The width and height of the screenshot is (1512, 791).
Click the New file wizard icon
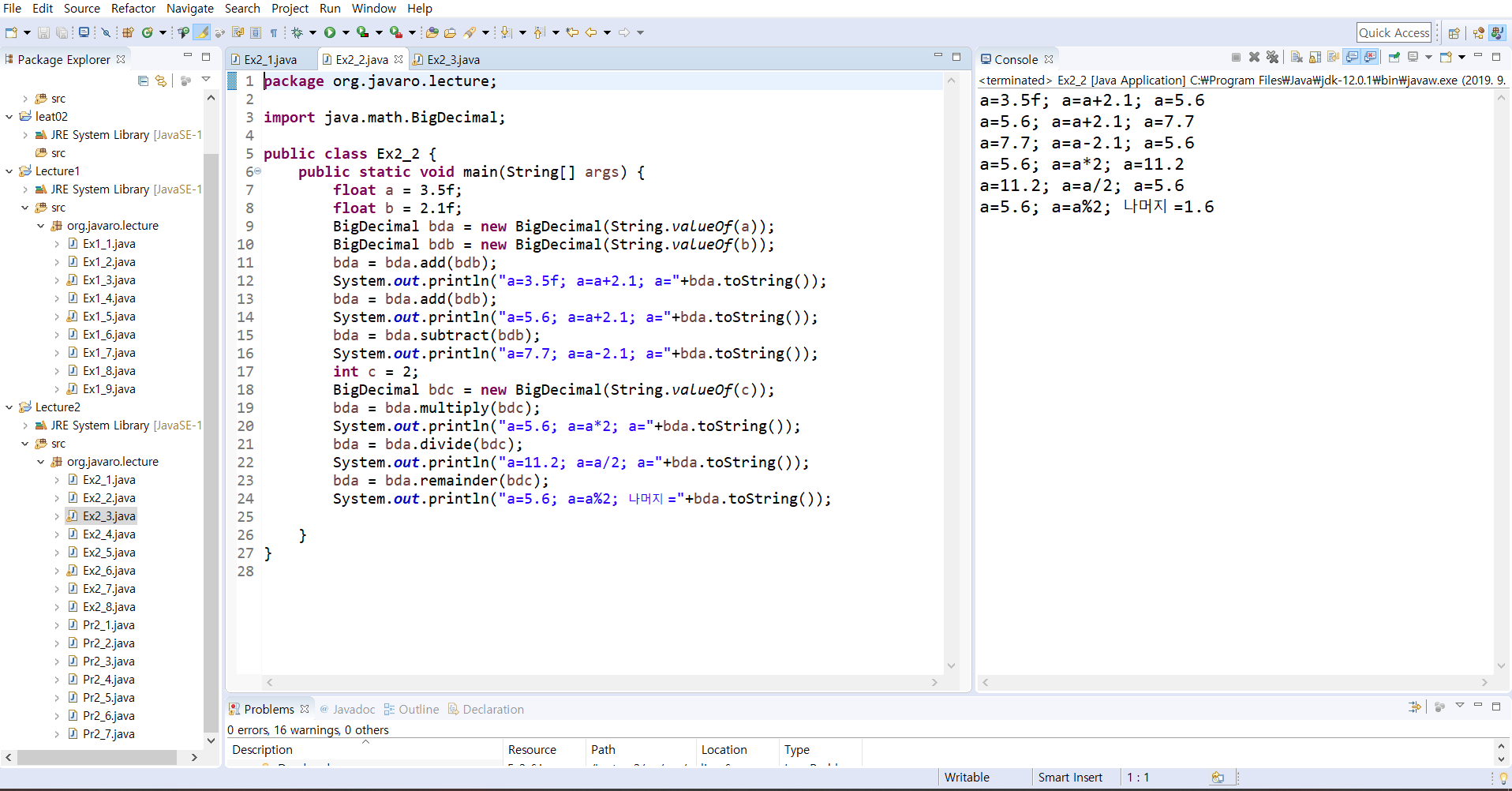click(x=11, y=32)
